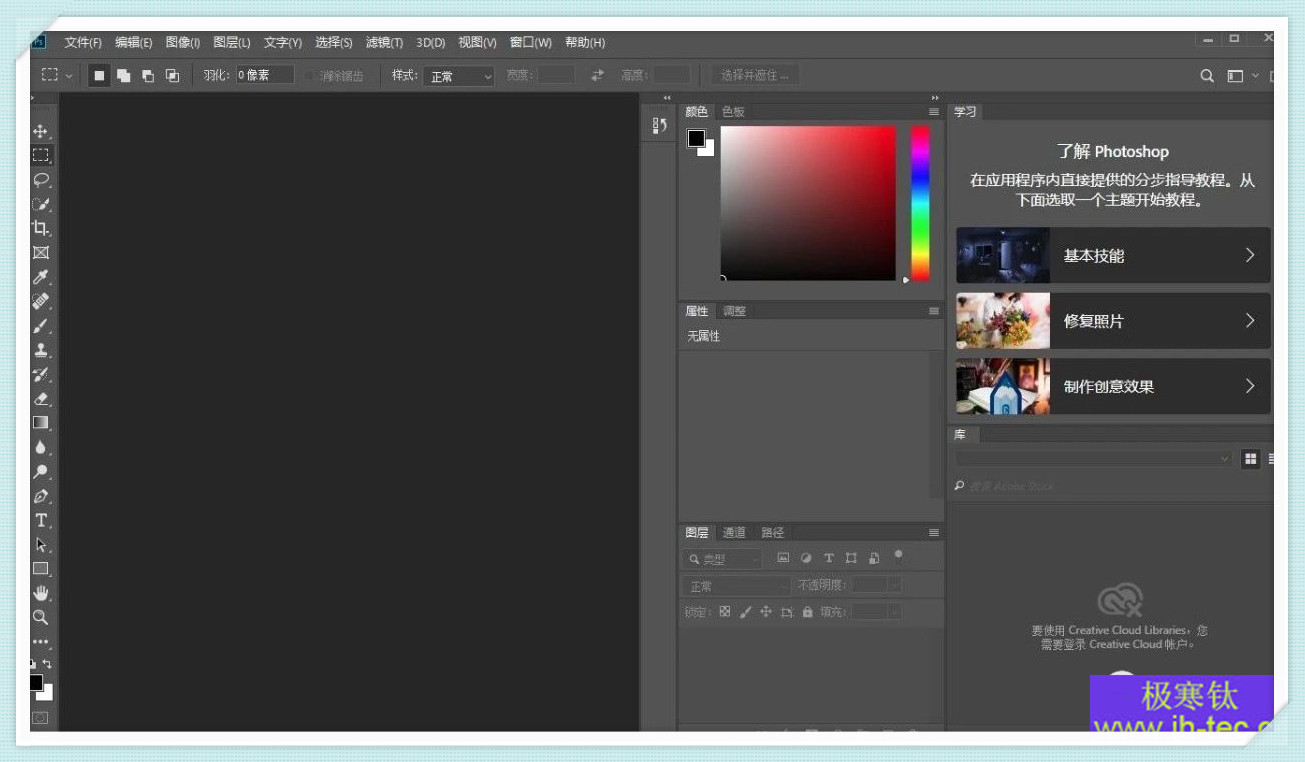Select the Eyedropper tool
Screen dimensions: 1305x762
41,277
